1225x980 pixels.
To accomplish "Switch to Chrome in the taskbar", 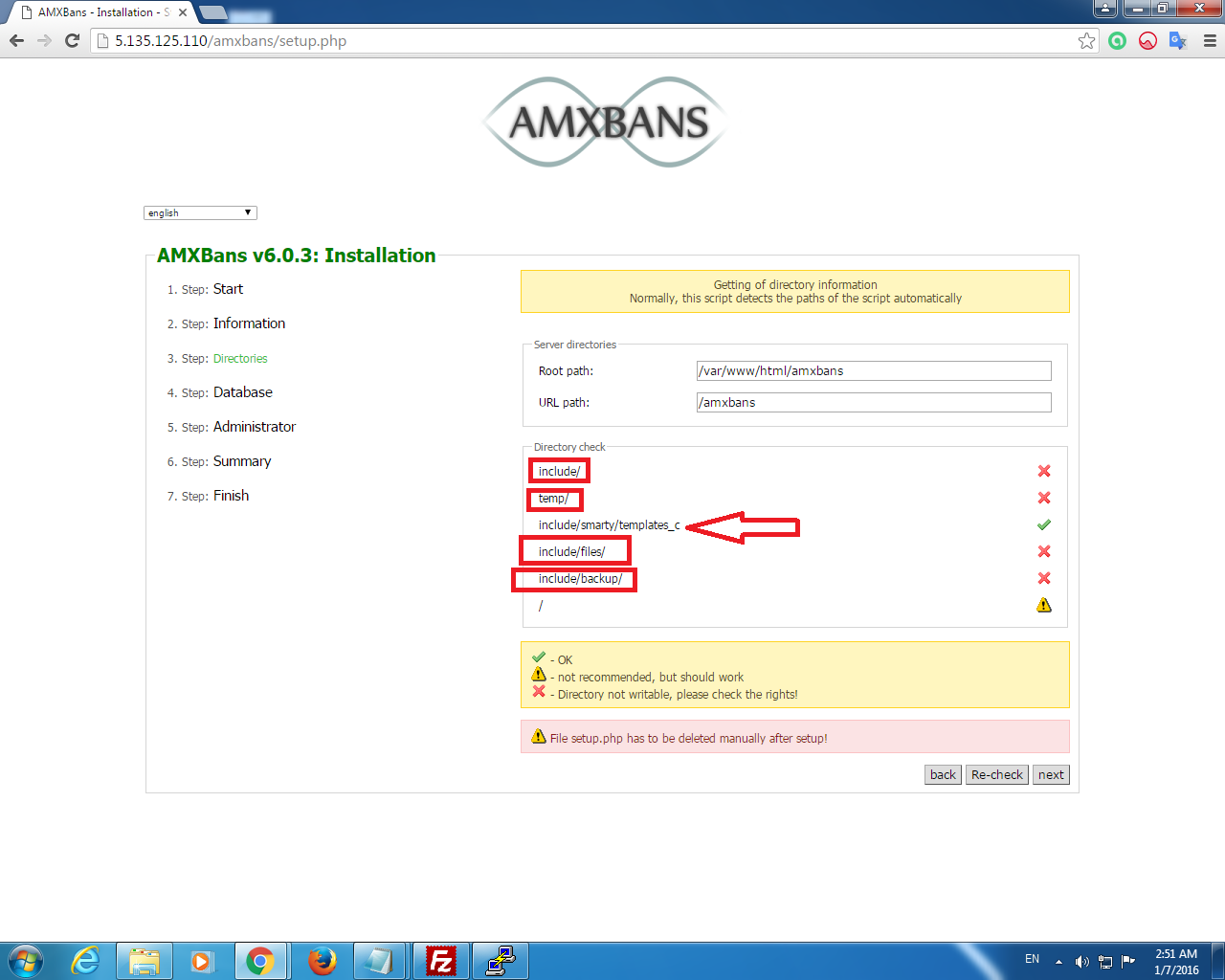I will (260, 961).
